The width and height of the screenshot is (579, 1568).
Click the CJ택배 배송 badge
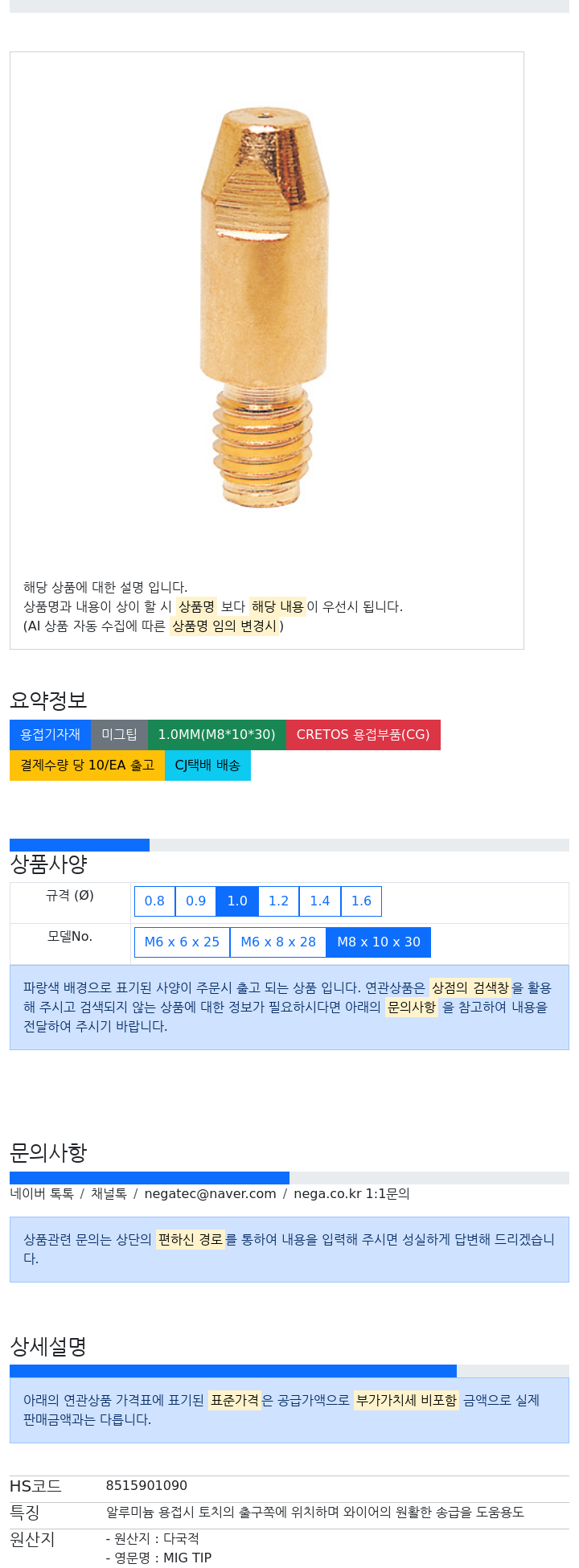(x=207, y=766)
